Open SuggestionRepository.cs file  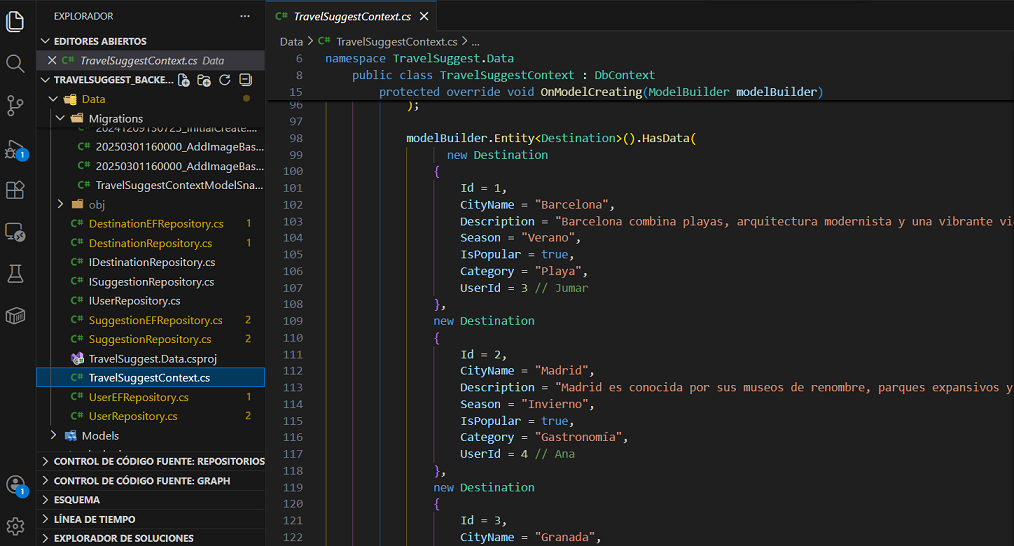(150, 339)
